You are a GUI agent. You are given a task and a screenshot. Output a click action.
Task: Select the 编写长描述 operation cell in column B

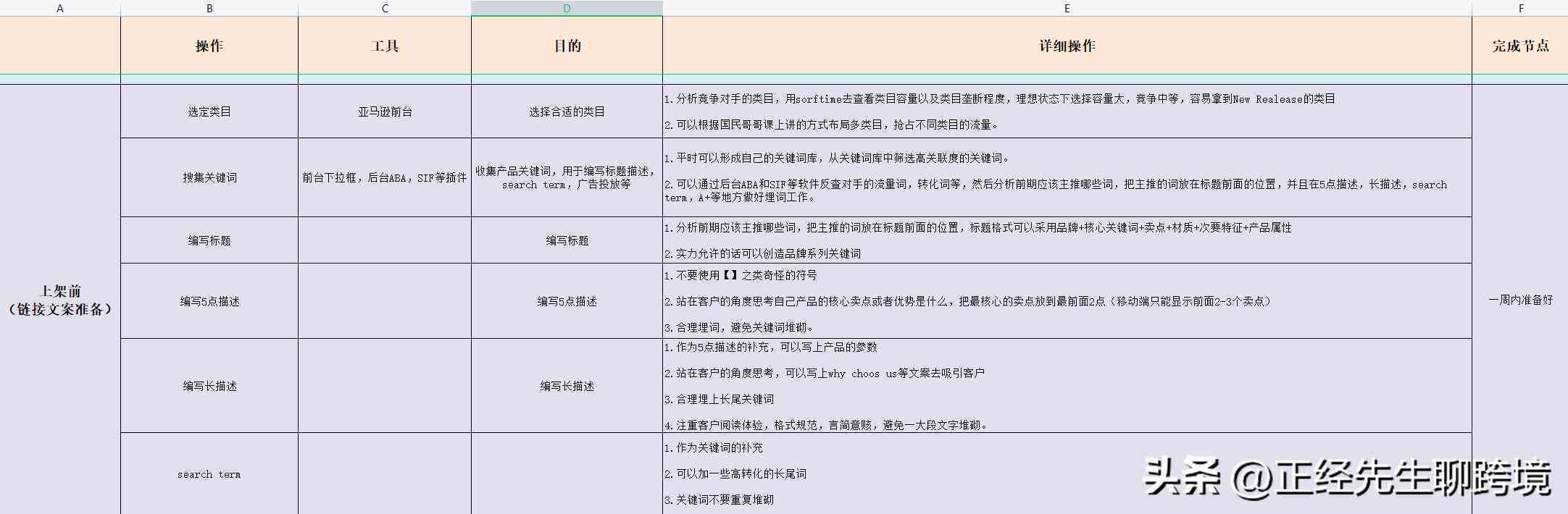(x=209, y=386)
